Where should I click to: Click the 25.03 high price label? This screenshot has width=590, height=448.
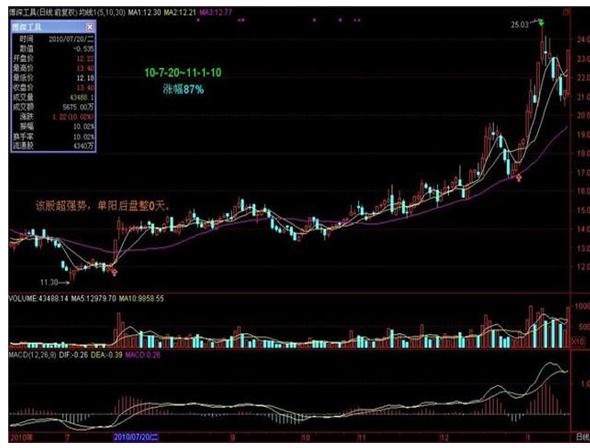[520, 25]
